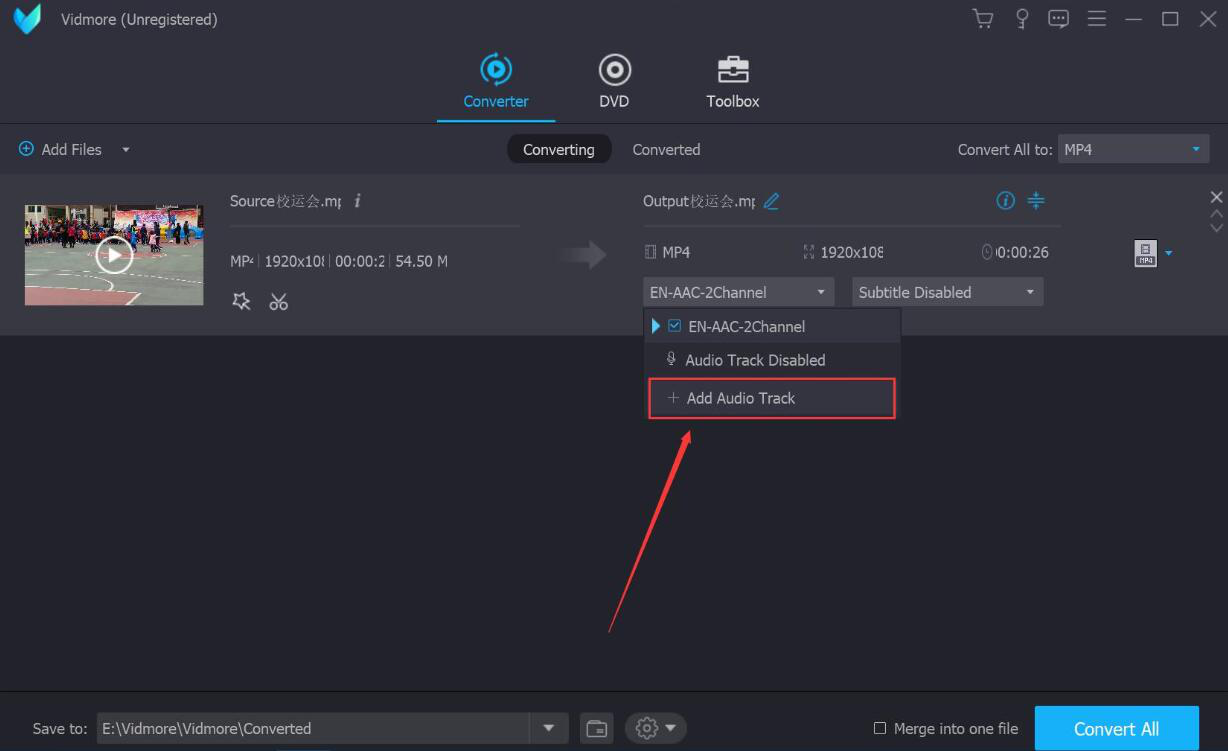Image resolution: width=1228 pixels, height=751 pixels.
Task: Open the hamburger menu icon
Action: pyautogui.click(x=1097, y=19)
